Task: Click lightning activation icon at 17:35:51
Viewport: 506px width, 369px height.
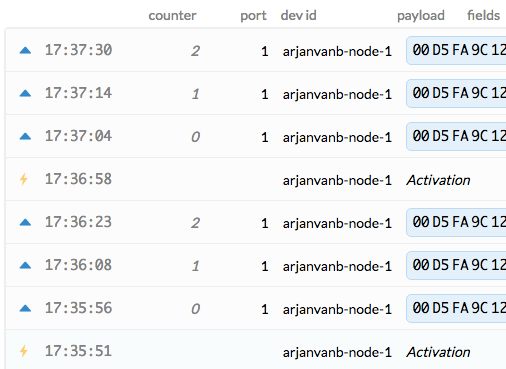Action: 24,351
